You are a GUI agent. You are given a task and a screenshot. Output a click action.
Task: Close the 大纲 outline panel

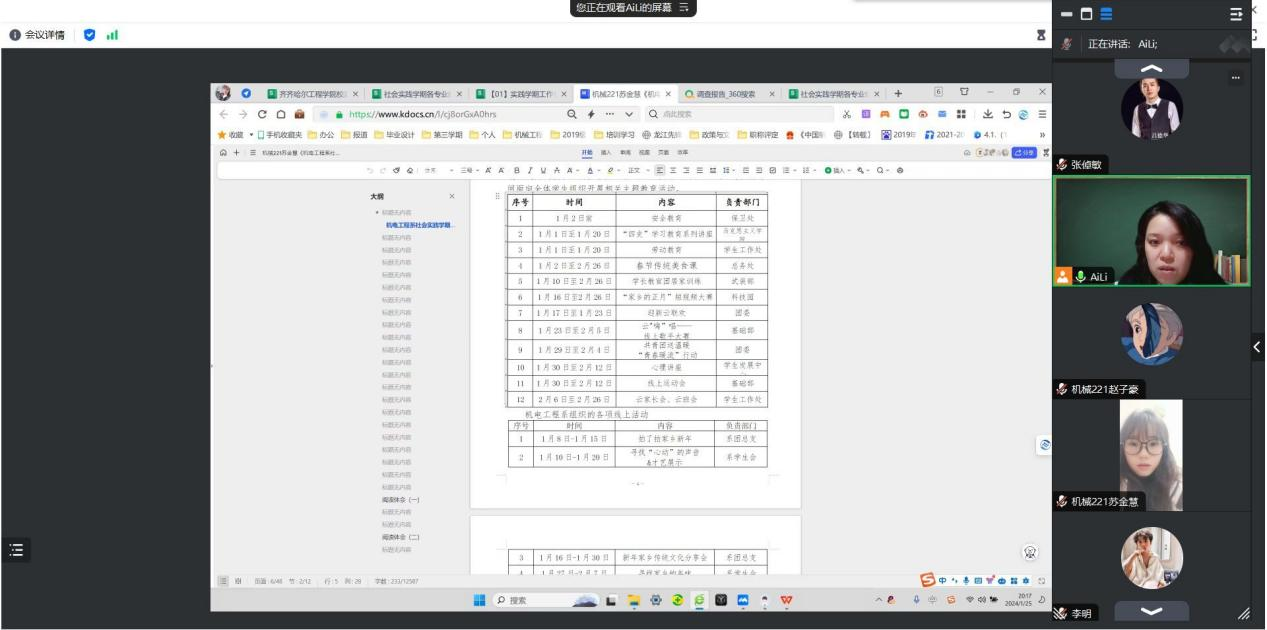[x=452, y=197]
